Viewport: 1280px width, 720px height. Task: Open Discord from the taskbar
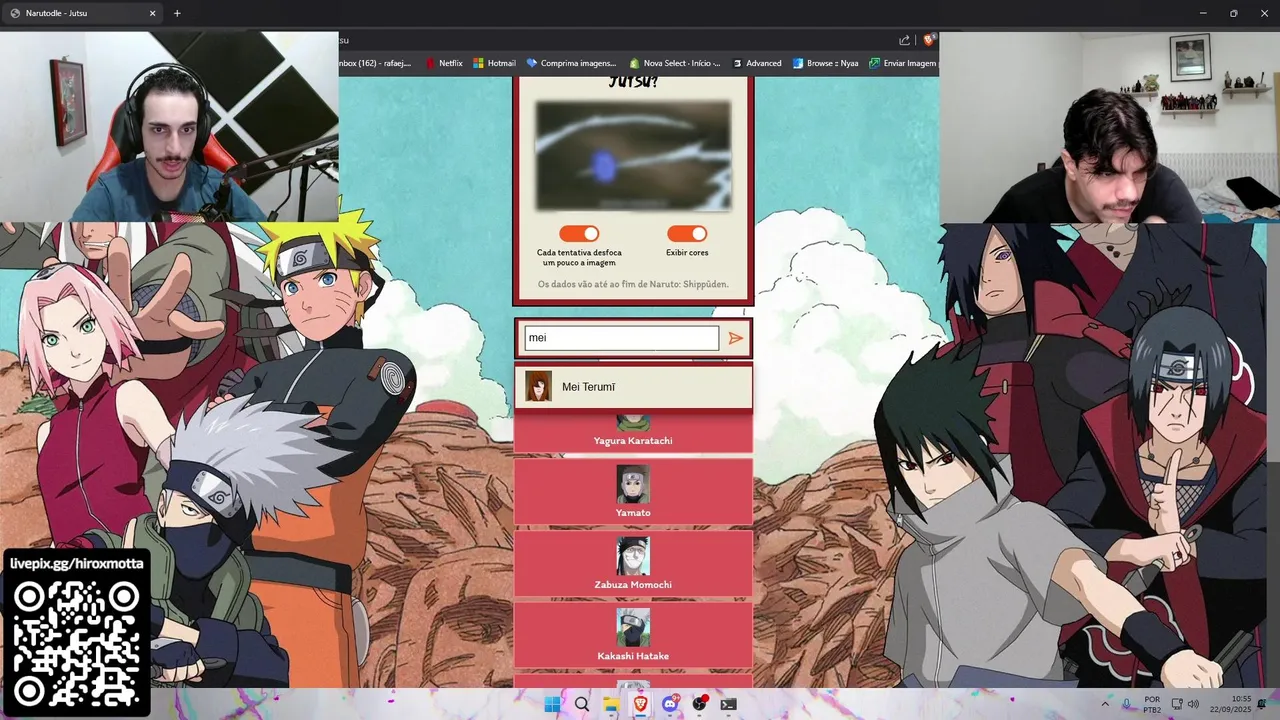670,704
